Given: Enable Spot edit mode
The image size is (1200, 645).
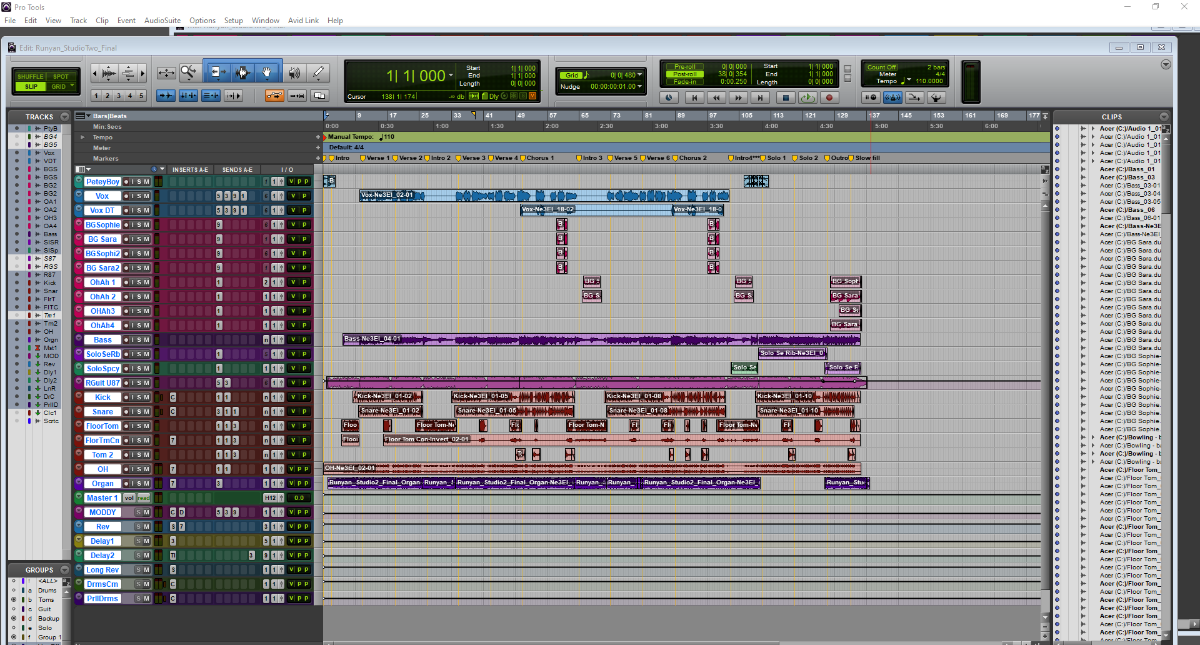Looking at the screenshot, I should (61, 77).
